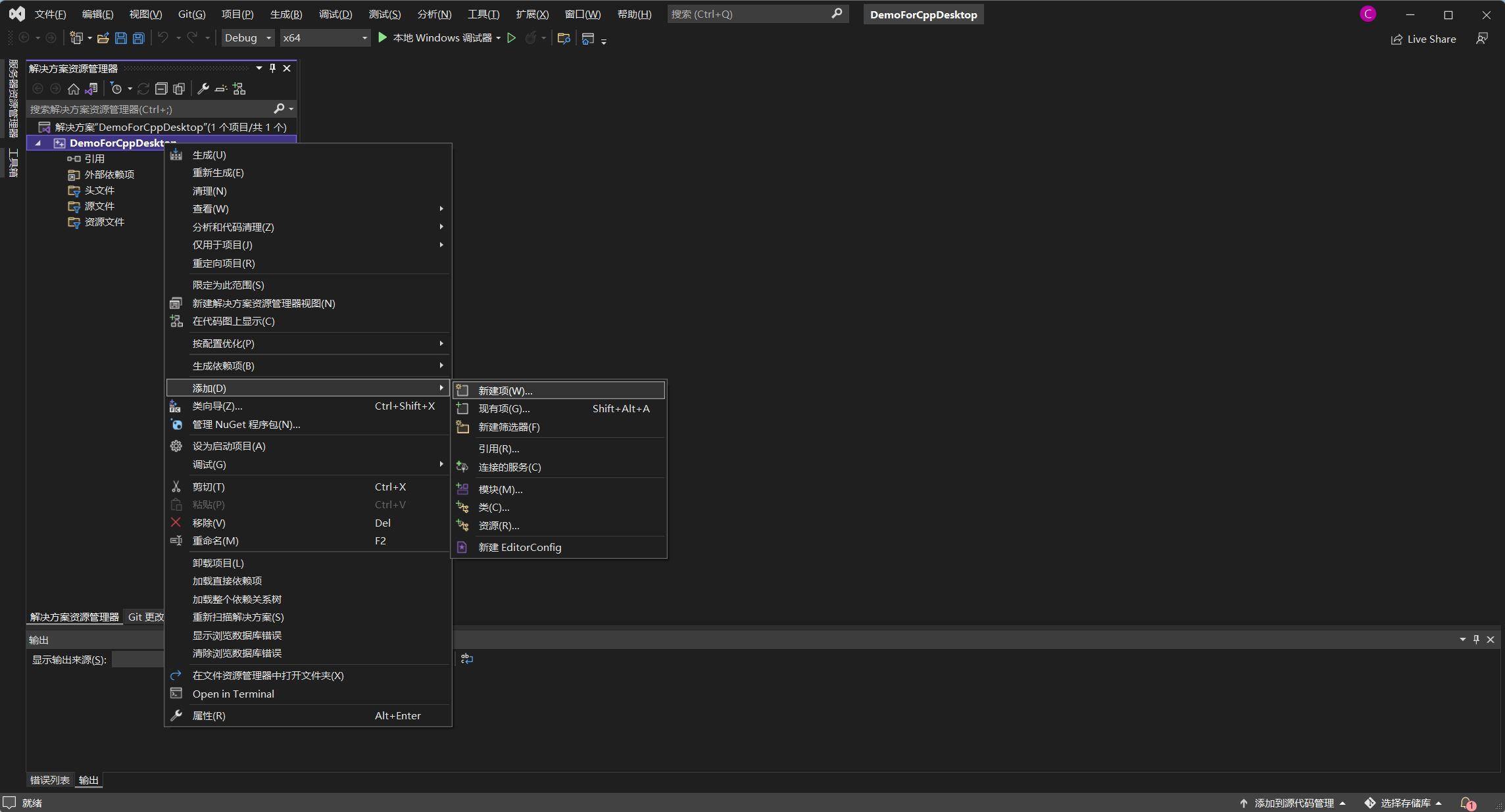Click 连接的服务(C) menu entry
The width and height of the screenshot is (1505, 812).
point(559,467)
